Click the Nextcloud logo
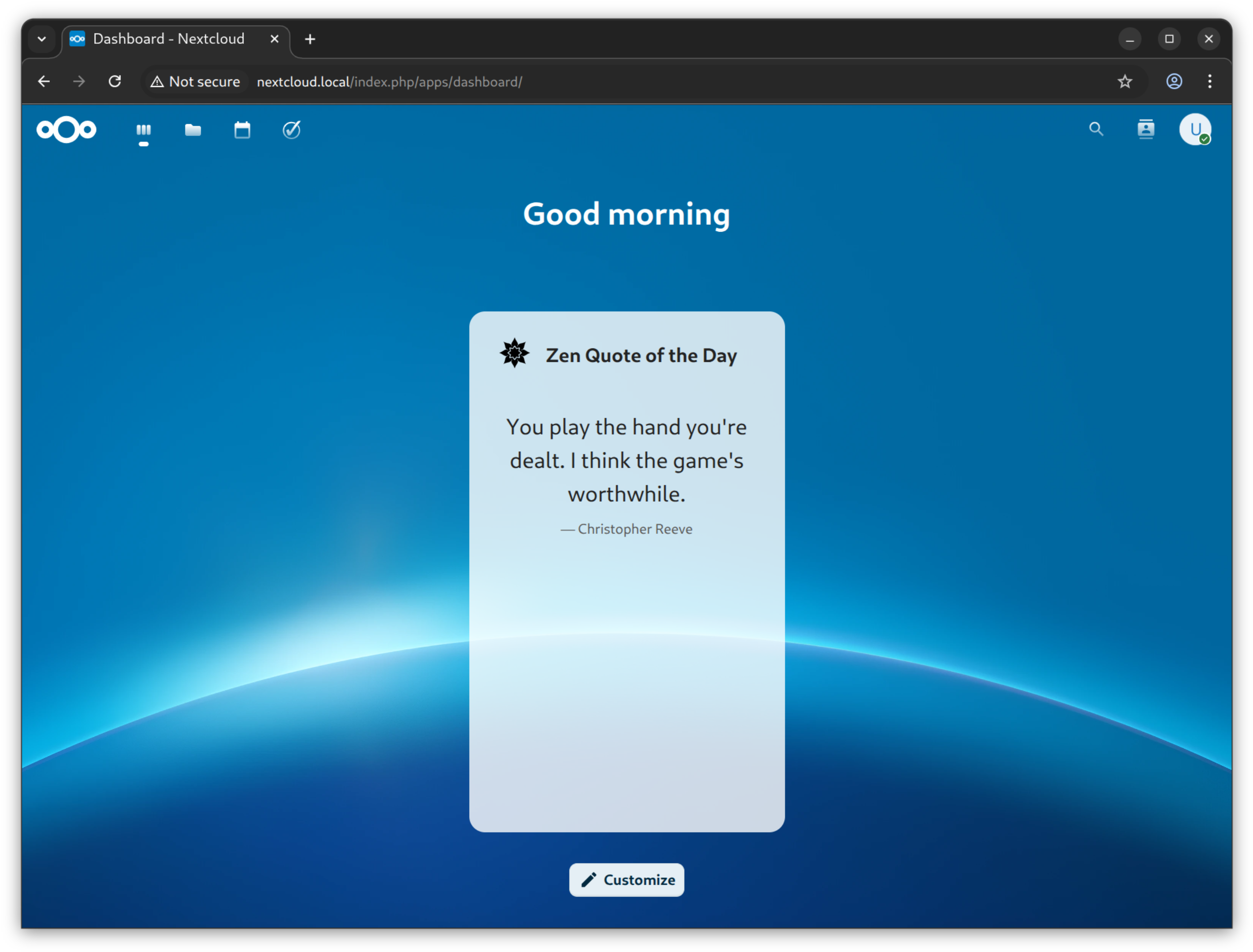1253x952 pixels. (66, 130)
